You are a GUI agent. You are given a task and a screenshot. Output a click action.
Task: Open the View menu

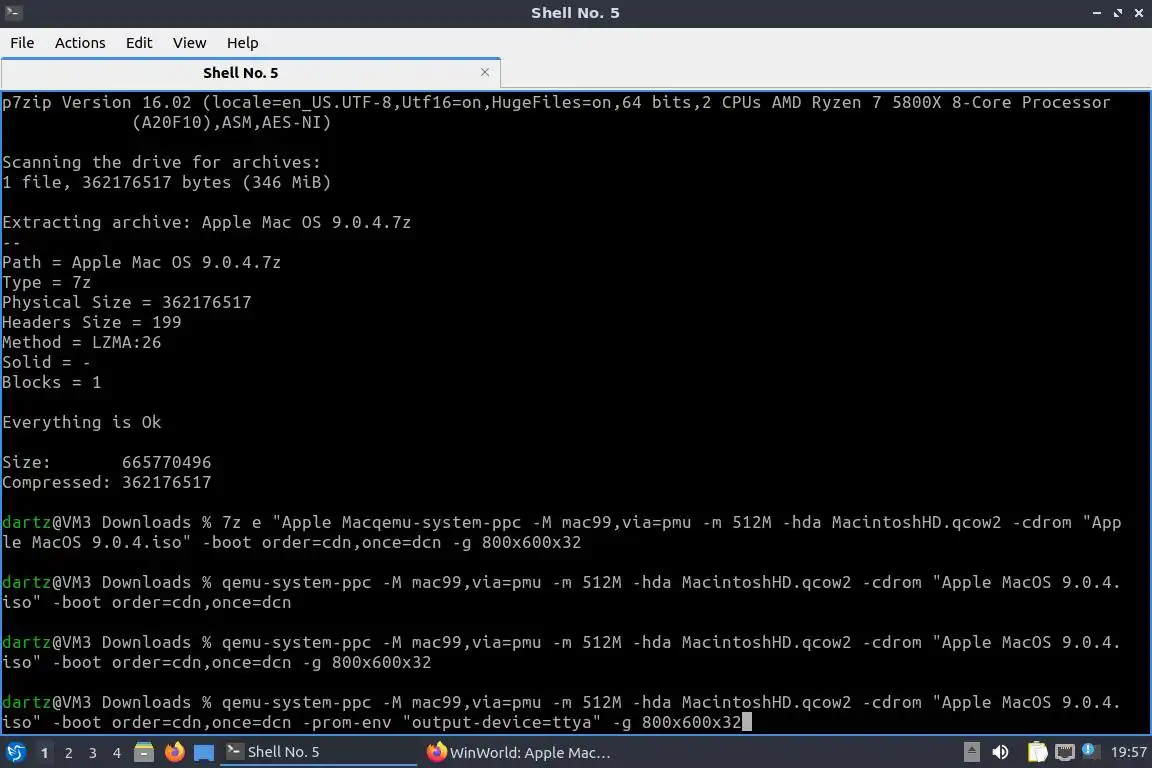[x=190, y=43]
